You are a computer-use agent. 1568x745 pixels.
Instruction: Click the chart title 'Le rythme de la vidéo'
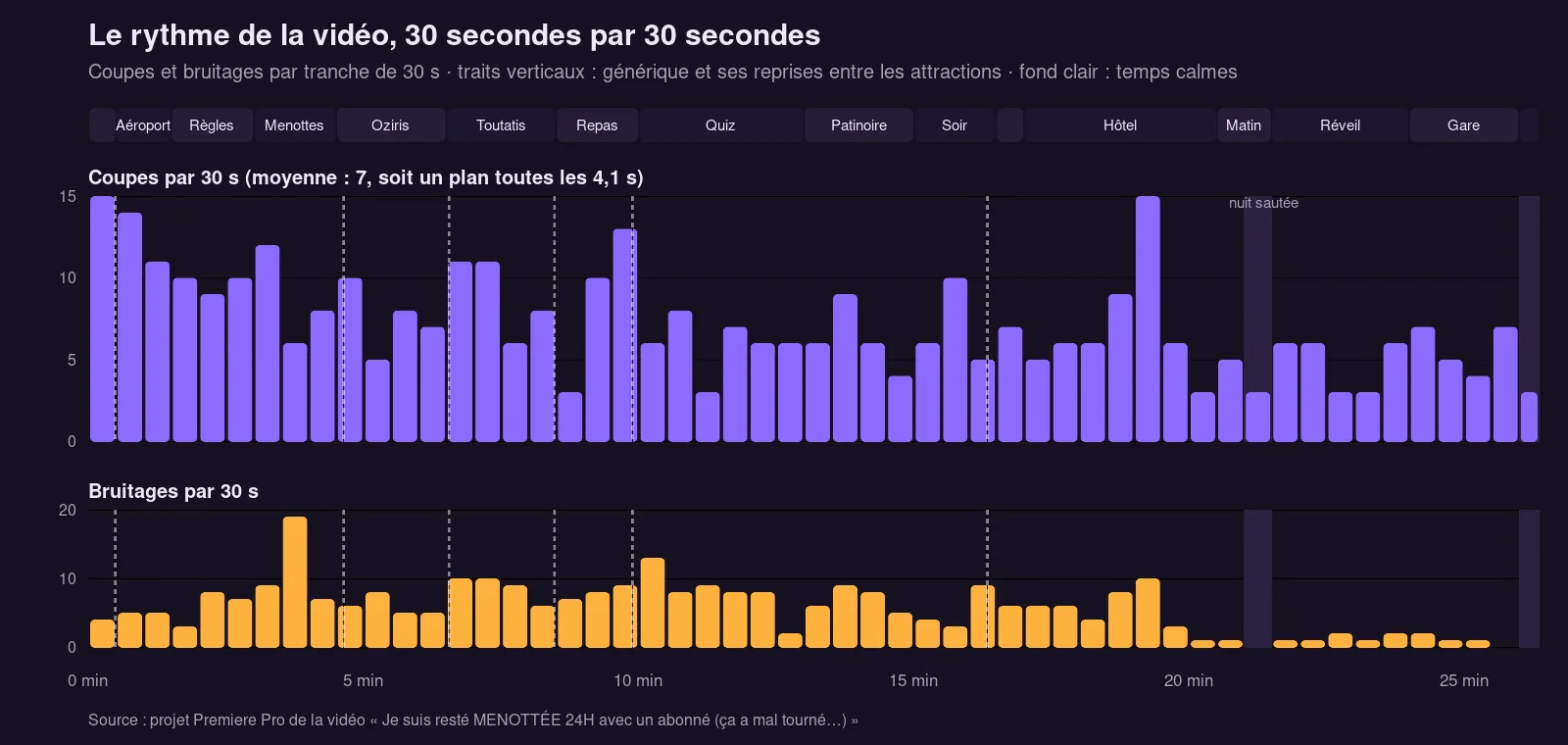coord(454,35)
